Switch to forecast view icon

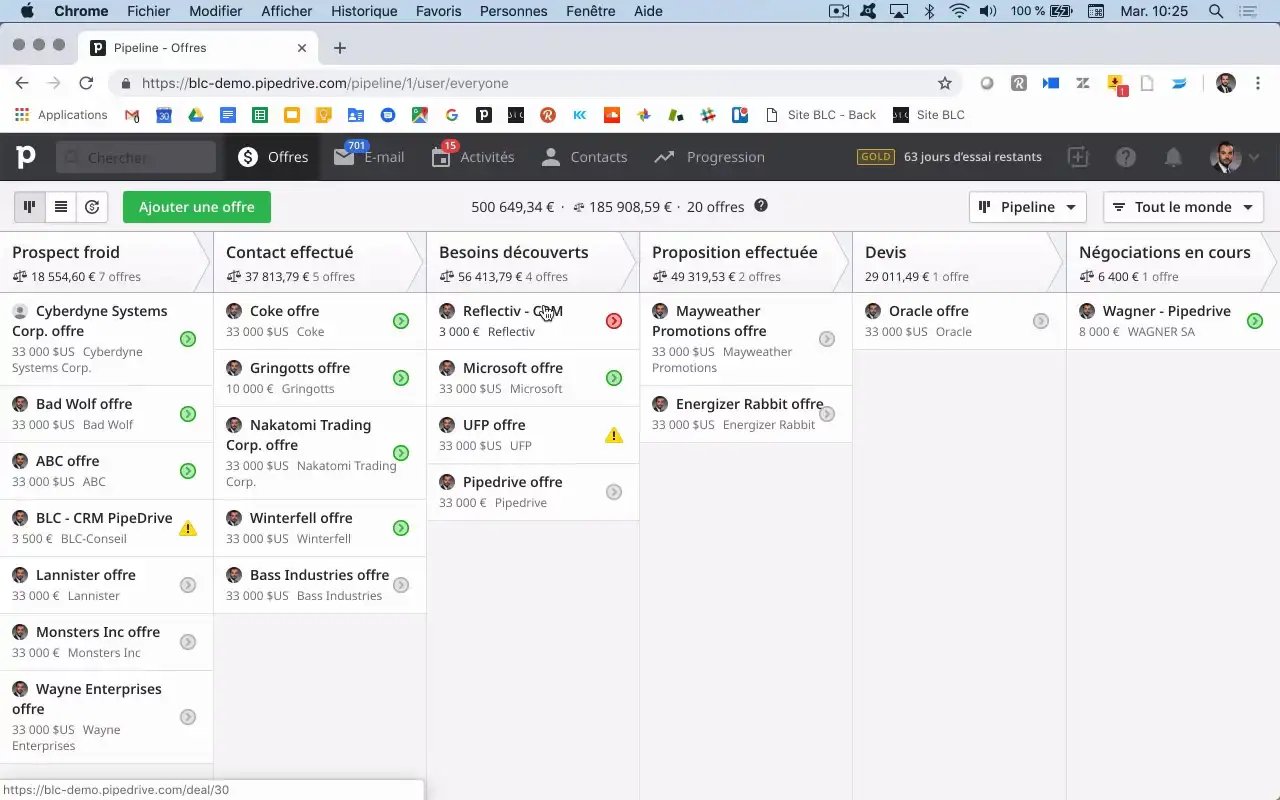(92, 207)
